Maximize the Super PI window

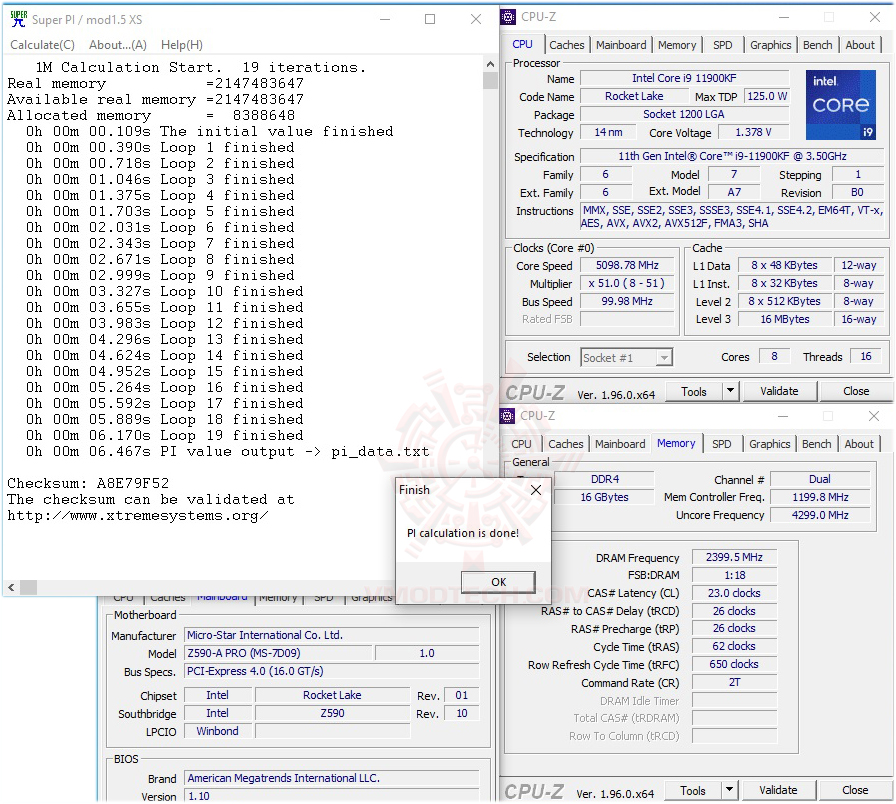[x=430, y=19]
